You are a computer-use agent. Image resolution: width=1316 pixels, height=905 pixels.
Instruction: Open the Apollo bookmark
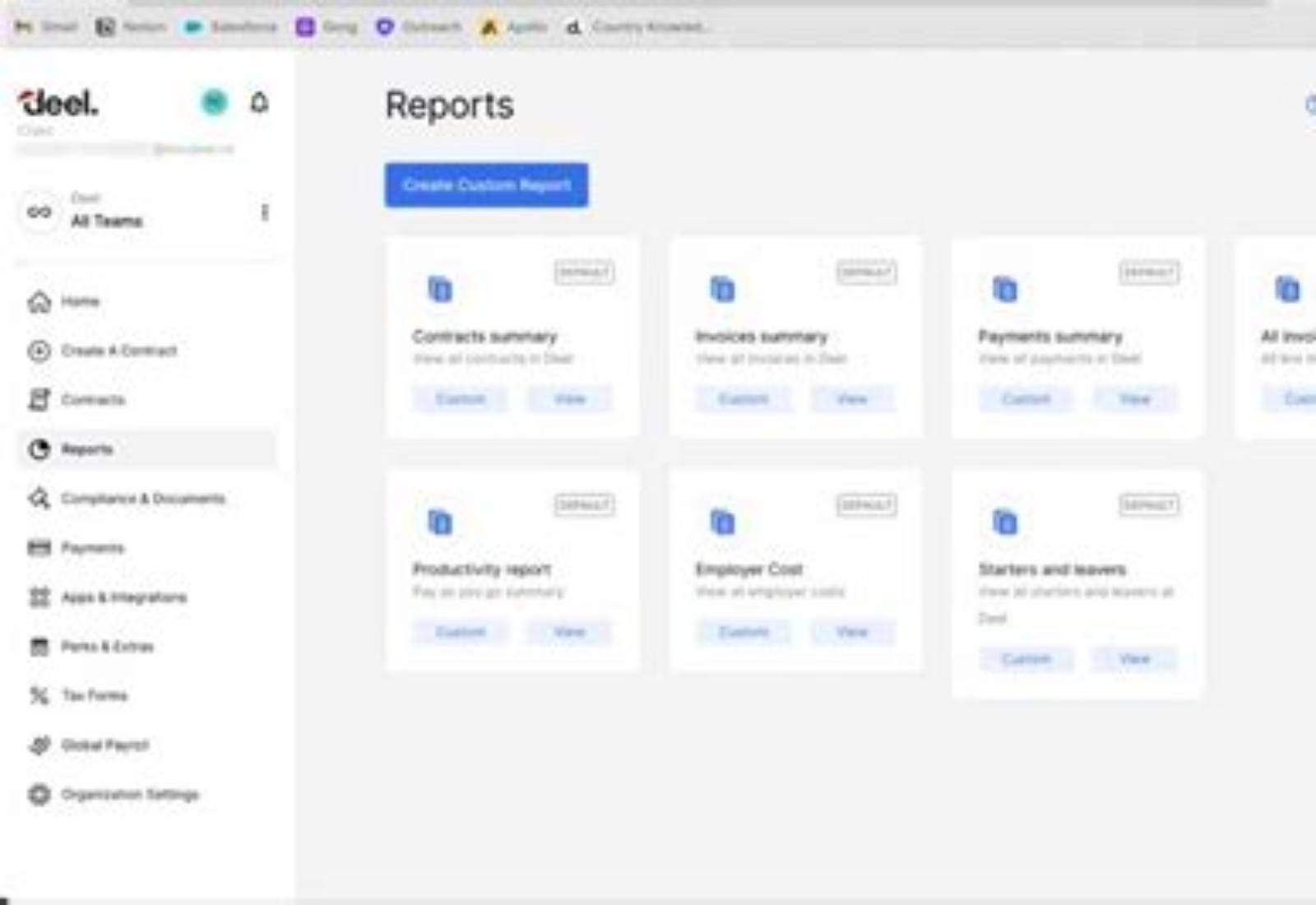point(514,27)
